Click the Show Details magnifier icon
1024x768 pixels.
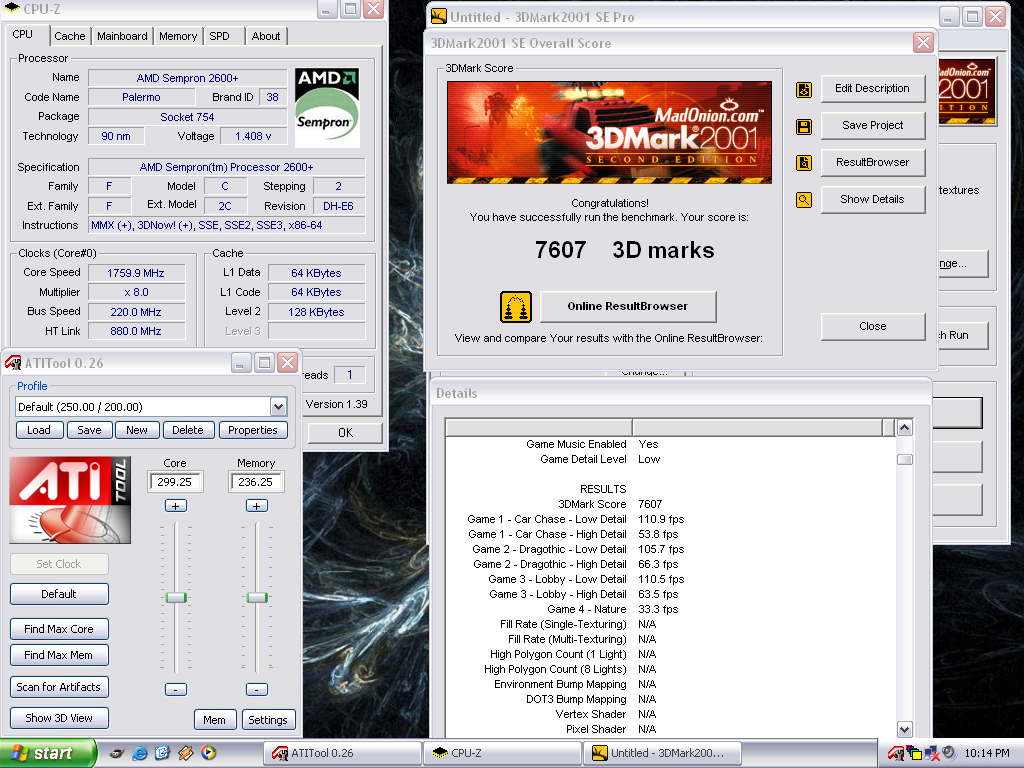click(804, 200)
